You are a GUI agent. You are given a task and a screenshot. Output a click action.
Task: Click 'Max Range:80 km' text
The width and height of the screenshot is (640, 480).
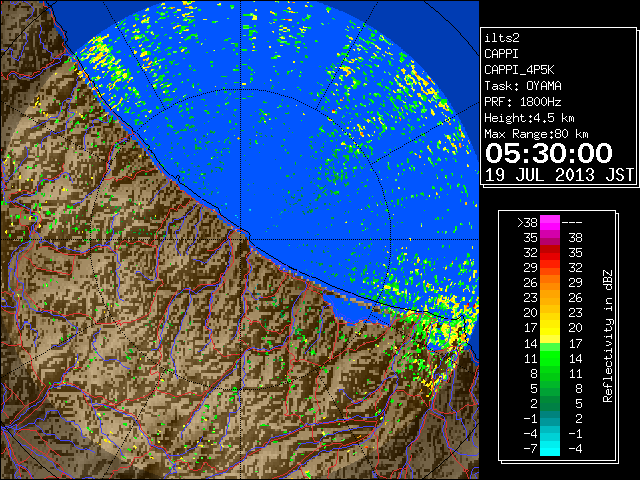point(536,134)
